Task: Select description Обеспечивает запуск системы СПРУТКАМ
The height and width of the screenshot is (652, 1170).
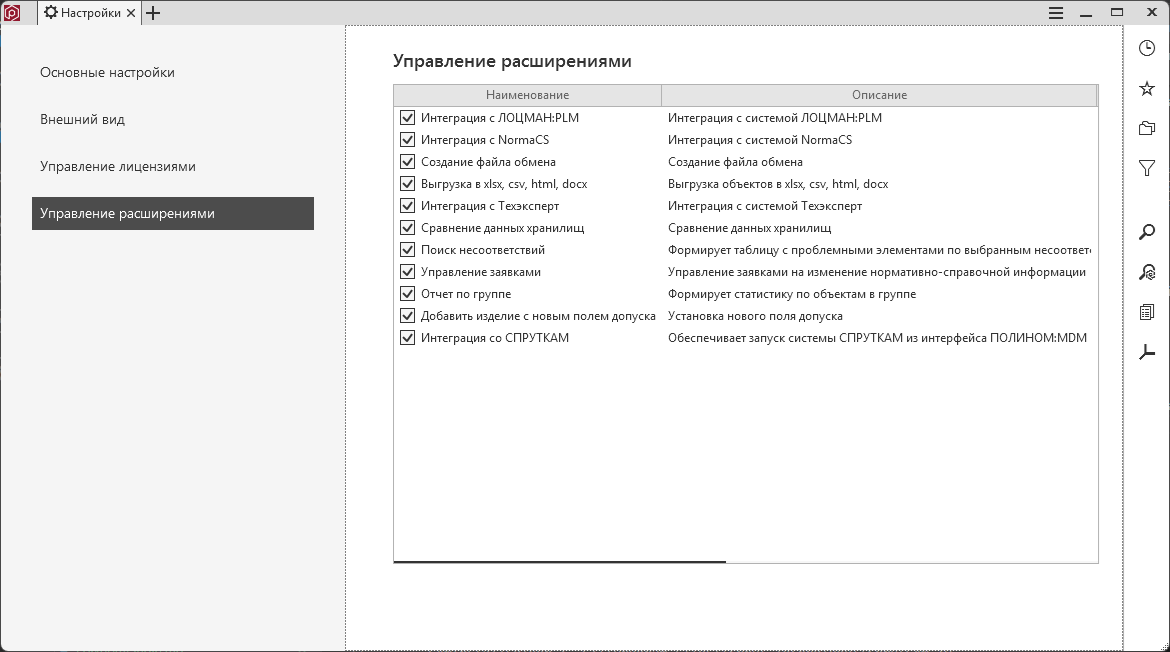Action: pyautogui.click(x=877, y=338)
